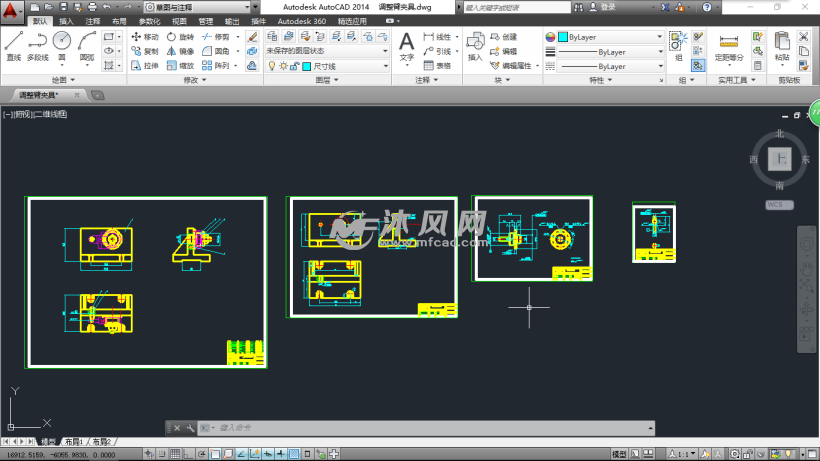
Task: Open the 注释 (Annotate) ribbon tab
Action: tap(93, 21)
